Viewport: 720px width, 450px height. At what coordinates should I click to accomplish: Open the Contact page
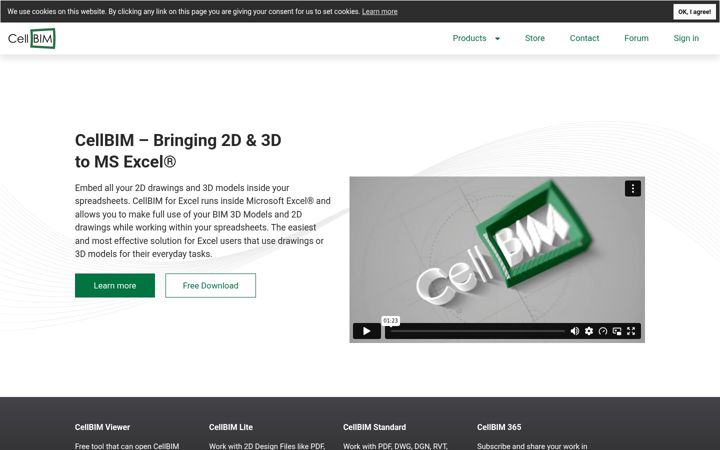pyautogui.click(x=584, y=38)
